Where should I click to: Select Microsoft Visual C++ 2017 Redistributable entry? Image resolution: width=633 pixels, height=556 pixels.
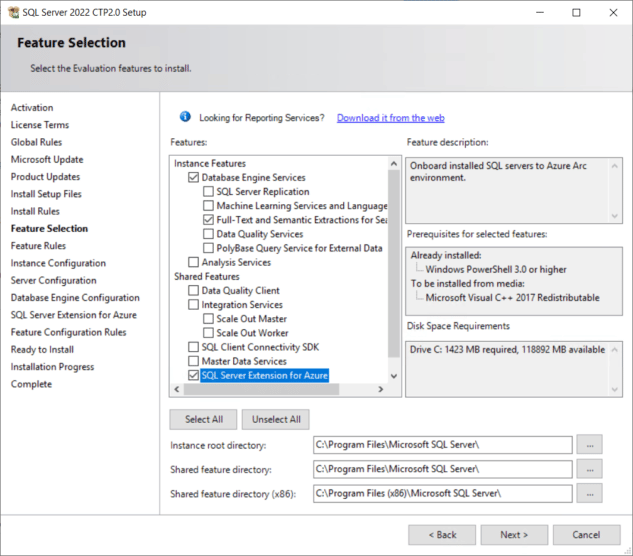[512, 298]
